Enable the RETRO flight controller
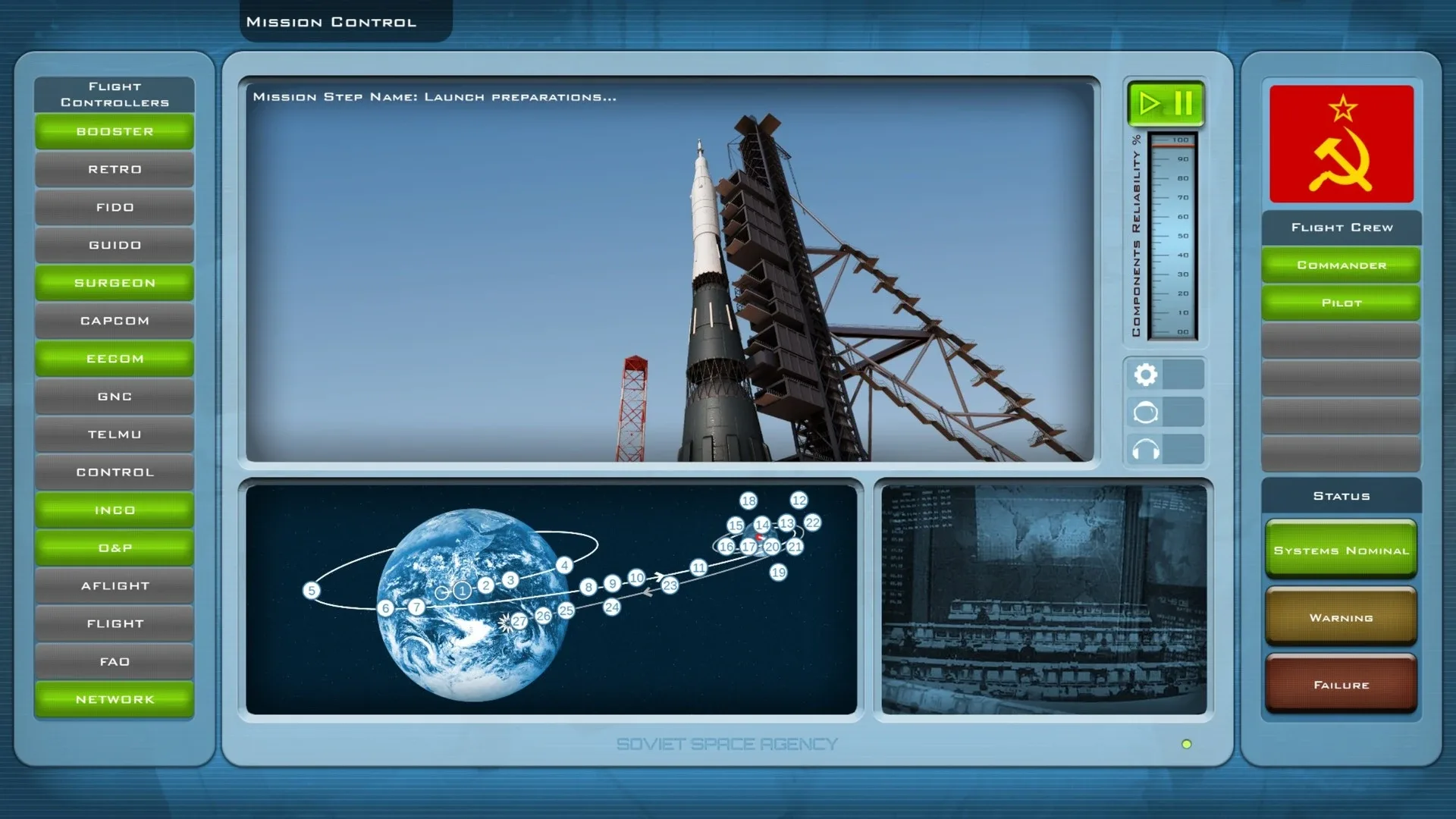1456x819 pixels. [115, 170]
